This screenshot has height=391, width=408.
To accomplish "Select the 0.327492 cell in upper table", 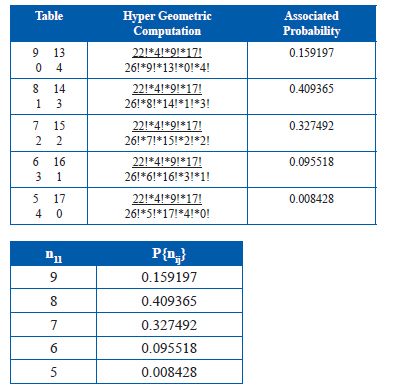I will point(312,126).
